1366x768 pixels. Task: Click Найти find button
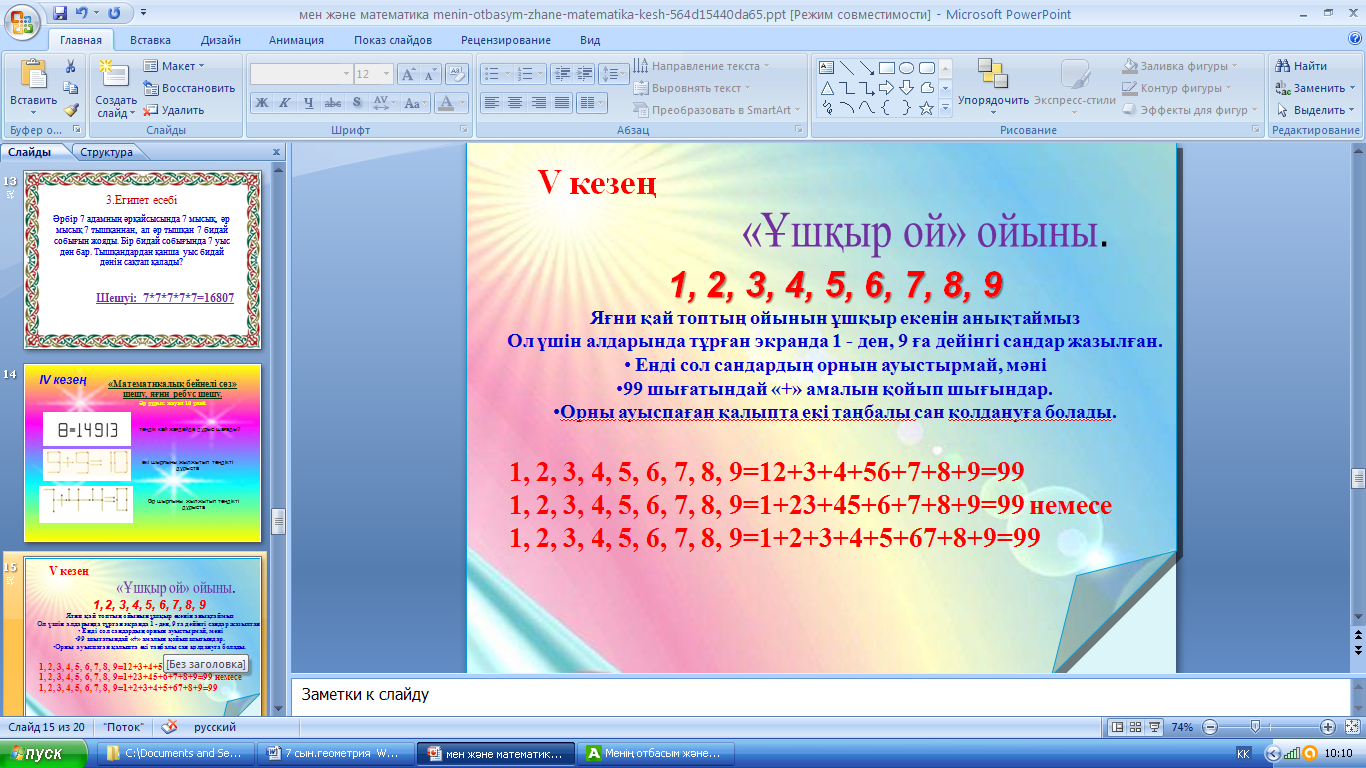(1300, 66)
